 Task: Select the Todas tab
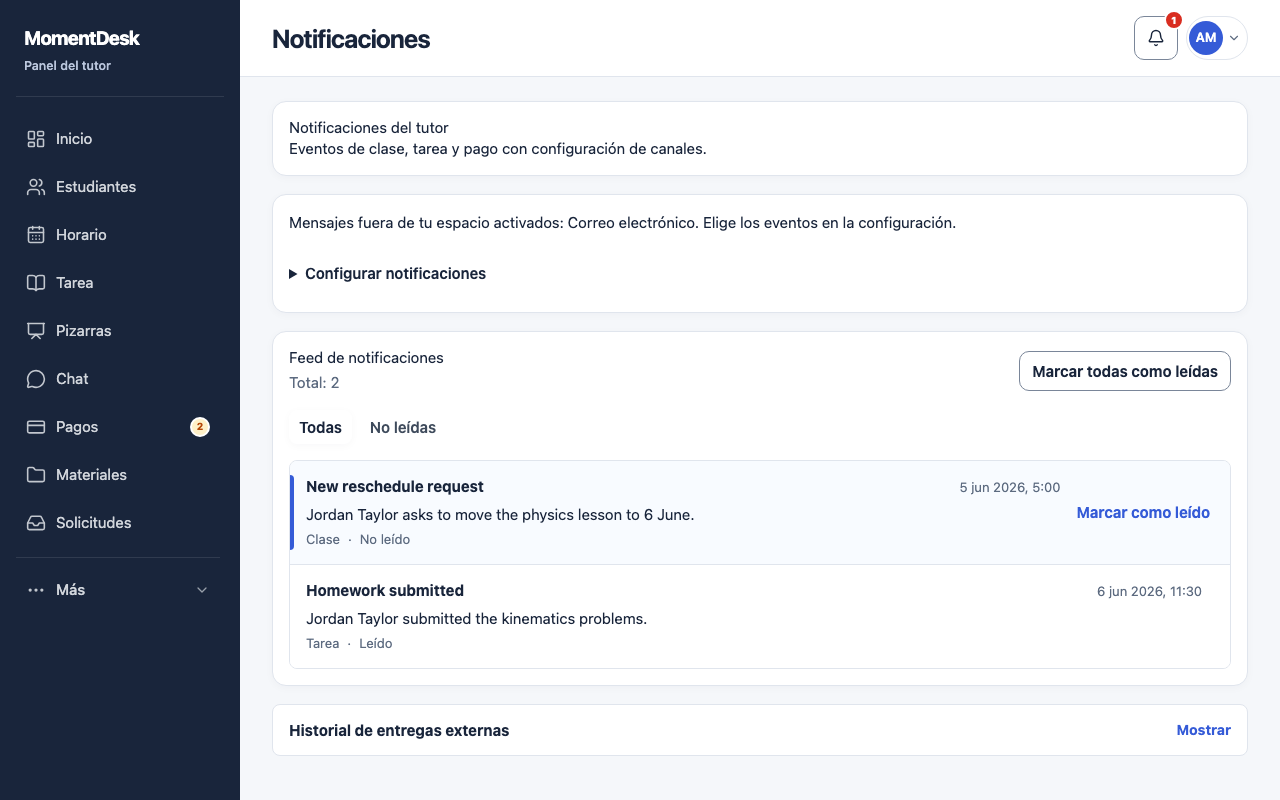(320, 427)
